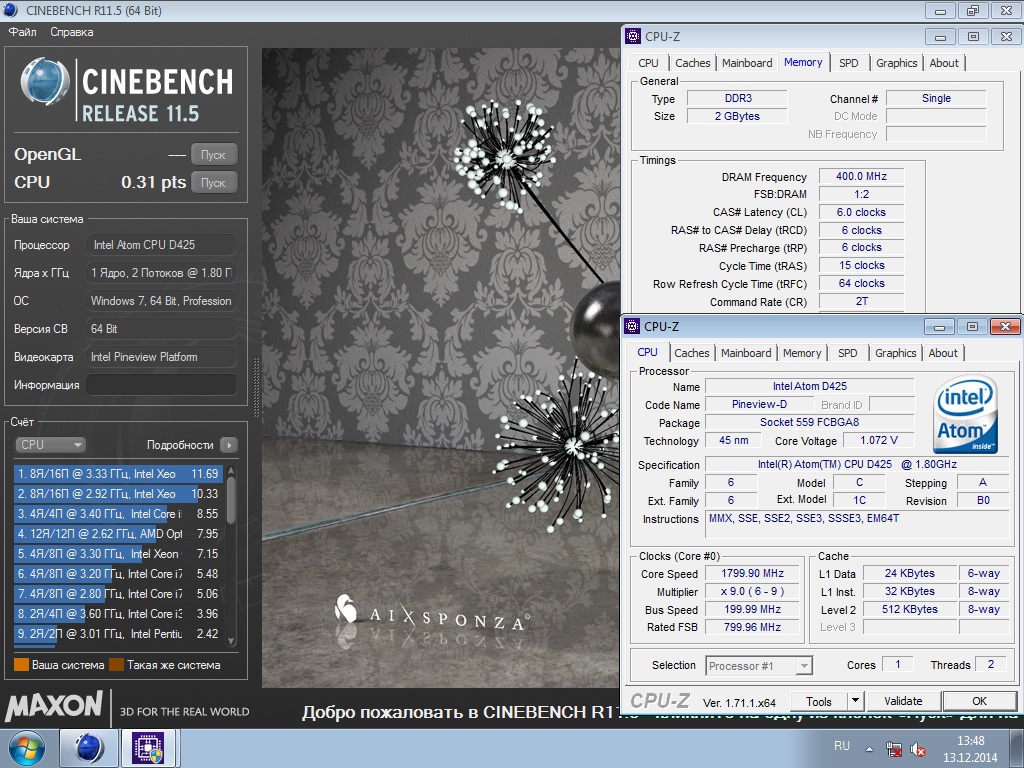Viewport: 1024px width, 768px height.
Task: Open the About tab in lower CPU-Z window
Action: pos(943,353)
